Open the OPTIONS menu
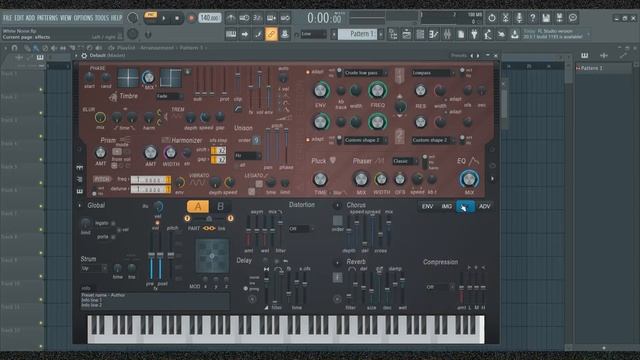The width and height of the screenshot is (640, 360). click(x=83, y=18)
